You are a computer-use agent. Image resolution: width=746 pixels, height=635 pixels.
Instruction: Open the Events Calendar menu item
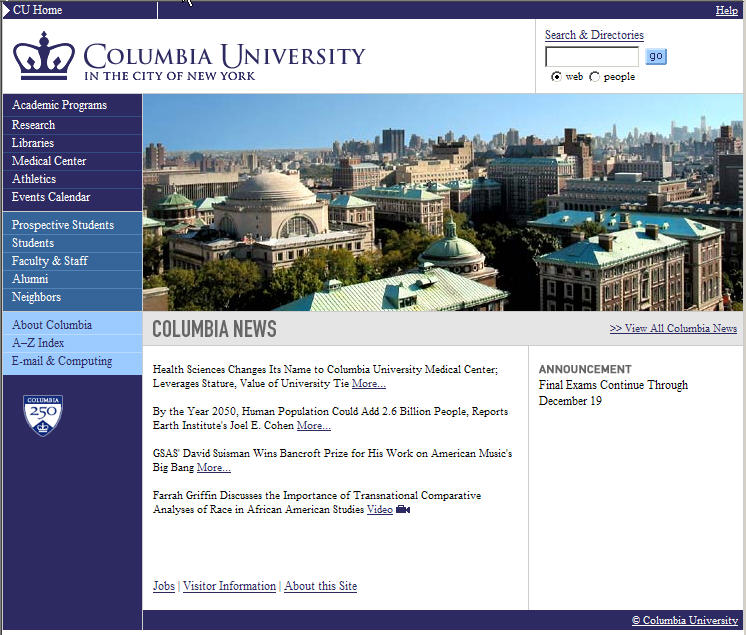click(51, 197)
